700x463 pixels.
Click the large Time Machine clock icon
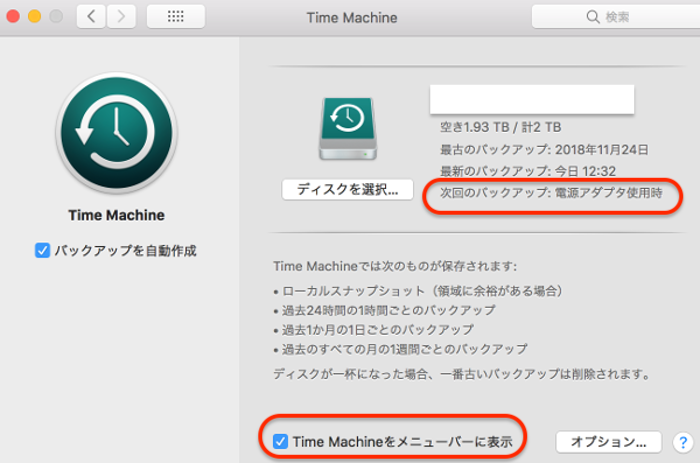[117, 133]
